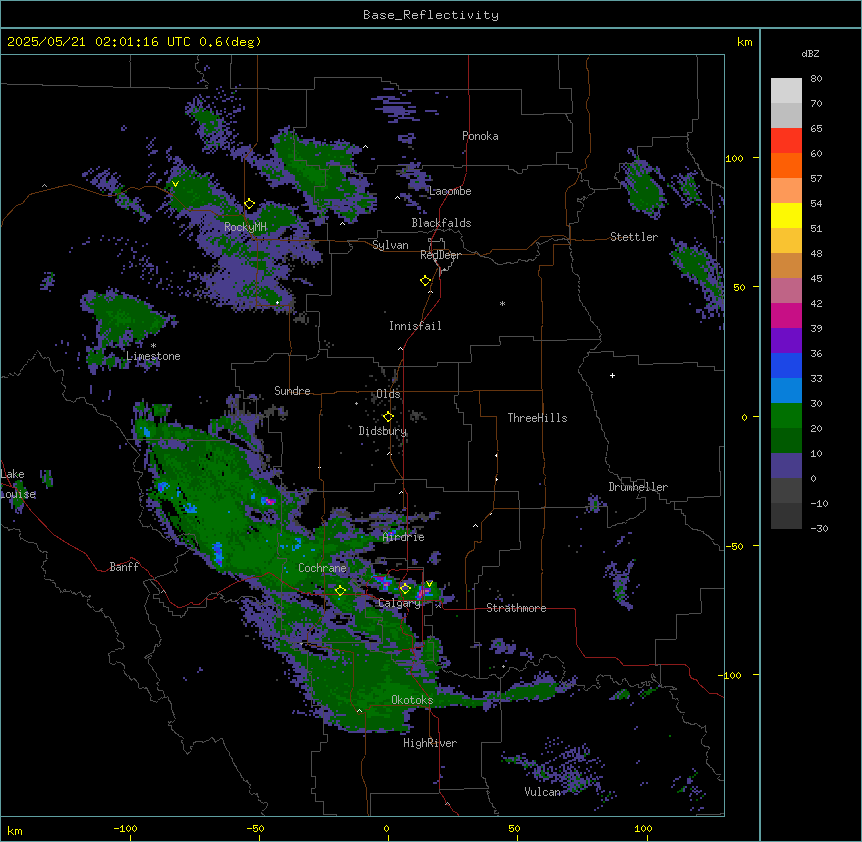Click the Olds city label

pyautogui.click(x=388, y=394)
